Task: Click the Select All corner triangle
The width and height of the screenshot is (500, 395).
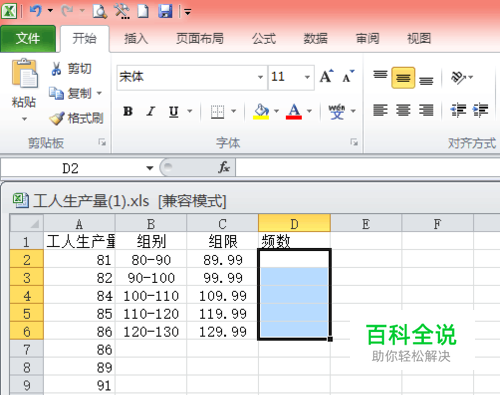Action: [27, 223]
